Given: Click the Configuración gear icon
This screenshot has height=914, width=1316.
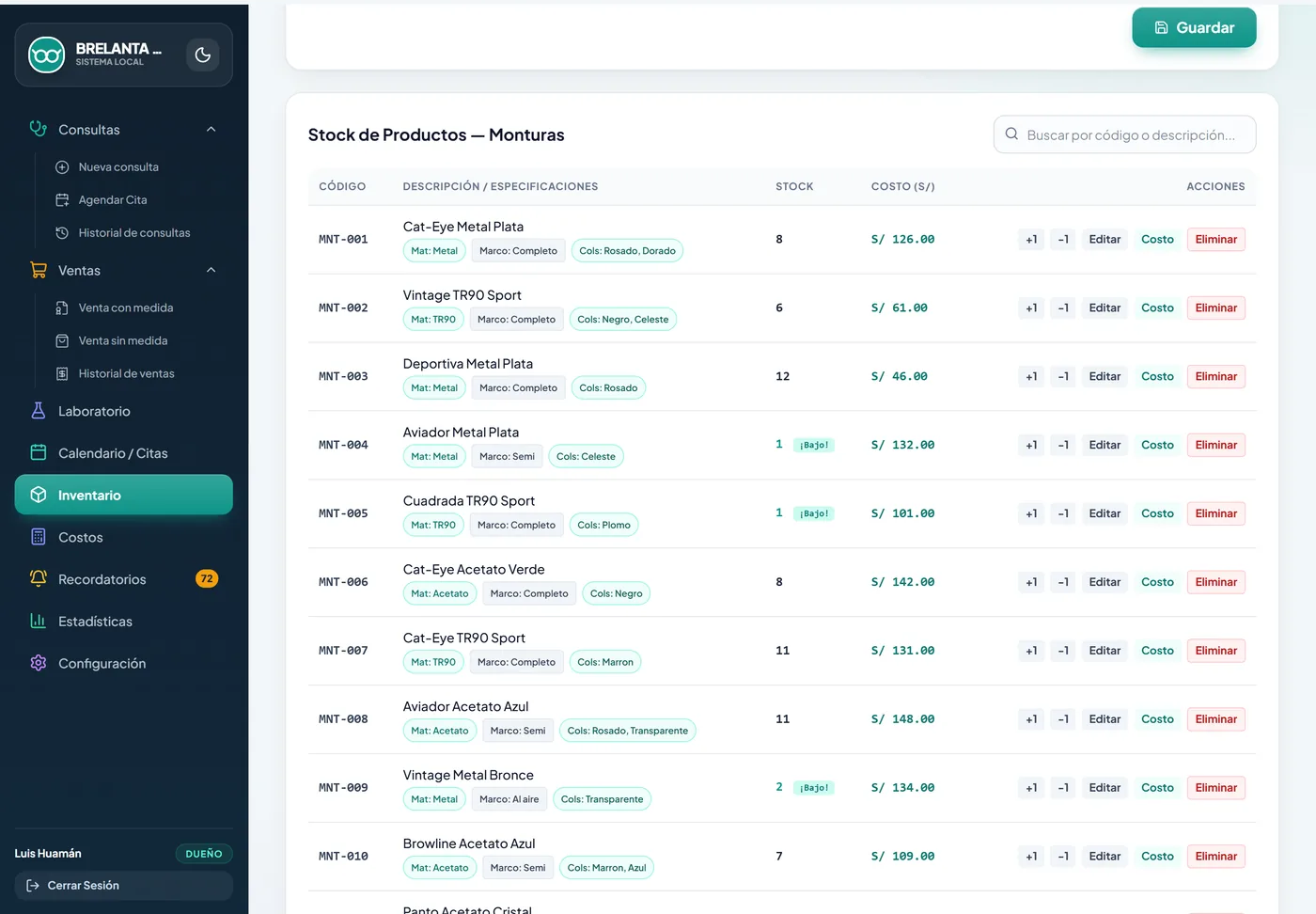Looking at the screenshot, I should (39, 663).
